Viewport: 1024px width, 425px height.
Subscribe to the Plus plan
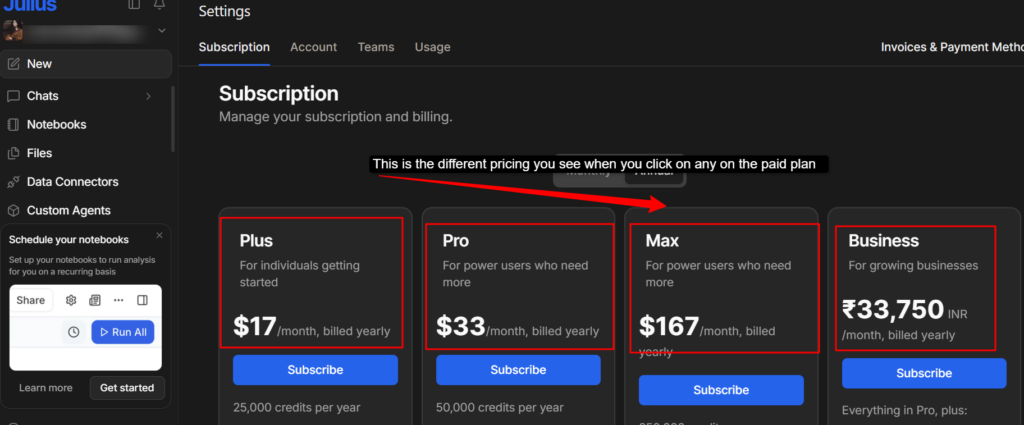[315, 370]
